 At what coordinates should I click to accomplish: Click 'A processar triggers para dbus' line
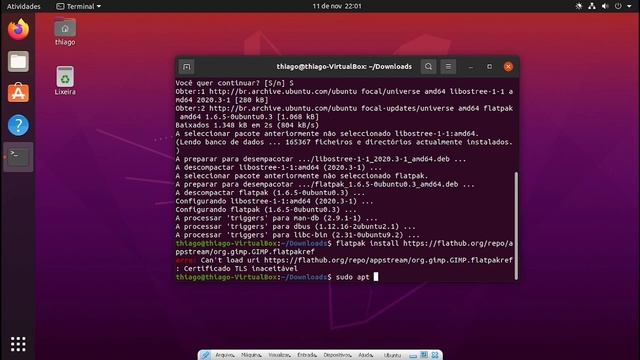pos(296,227)
